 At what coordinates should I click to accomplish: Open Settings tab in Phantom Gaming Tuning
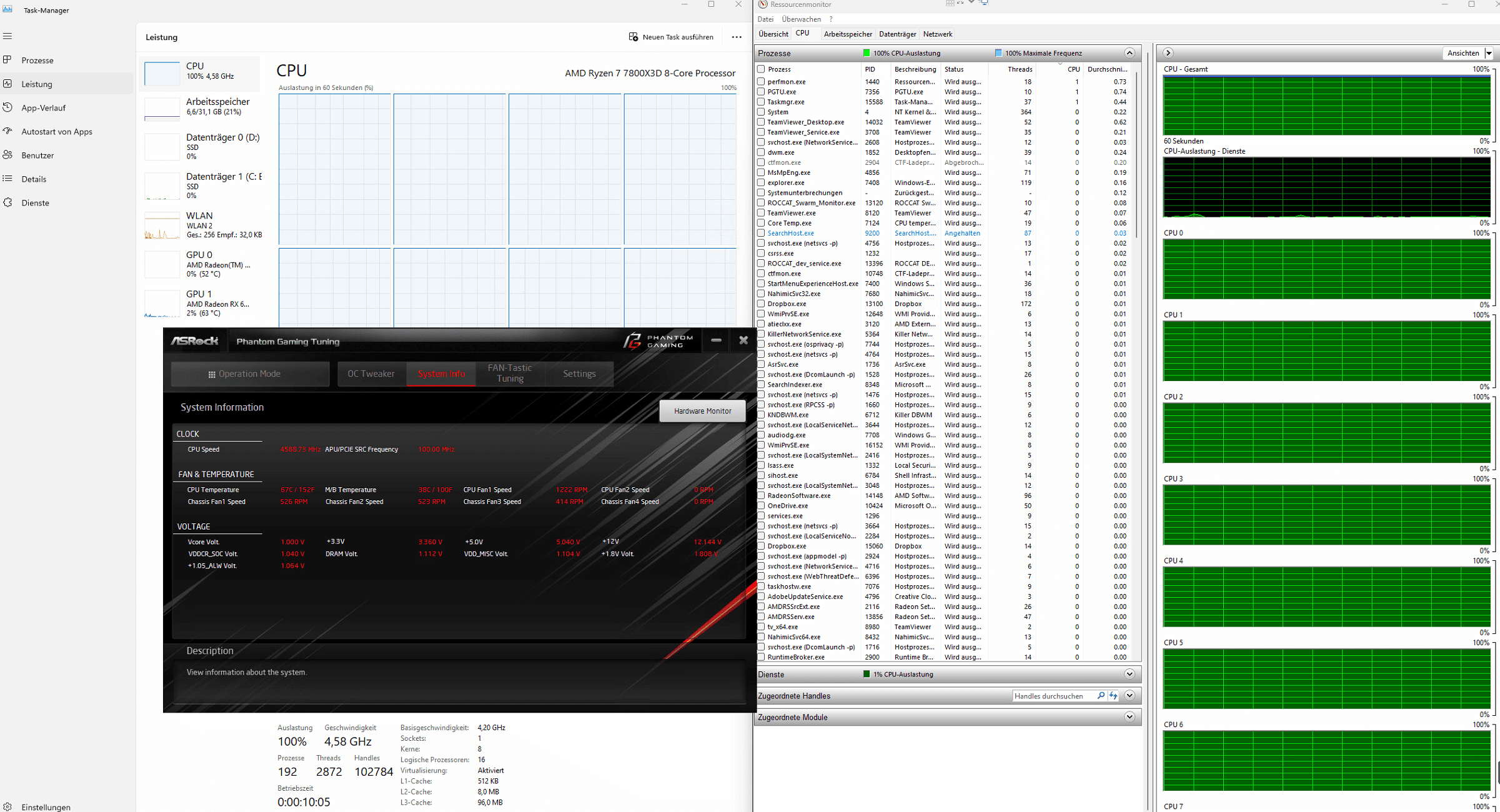(579, 374)
